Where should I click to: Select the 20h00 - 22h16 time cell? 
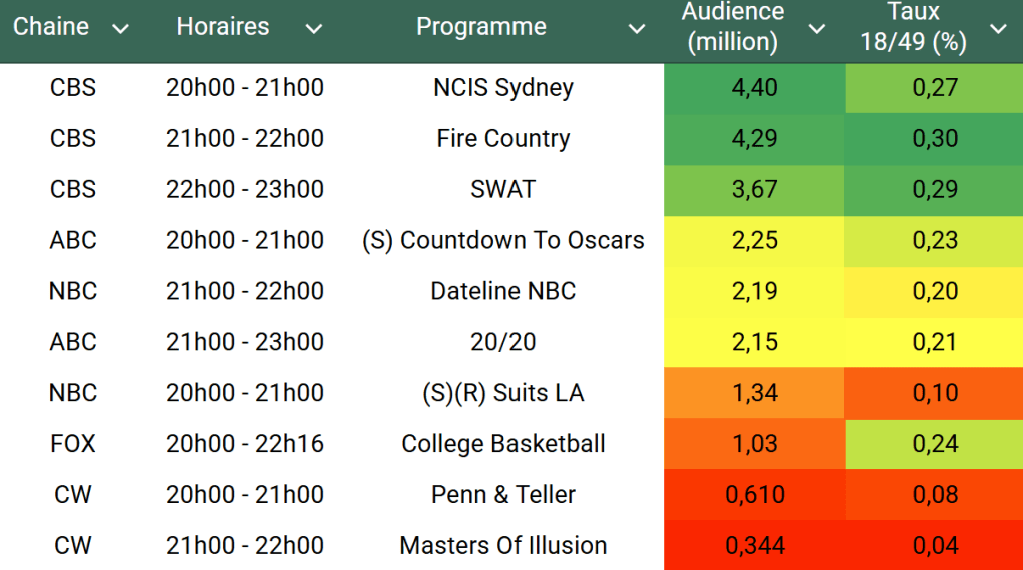point(245,444)
